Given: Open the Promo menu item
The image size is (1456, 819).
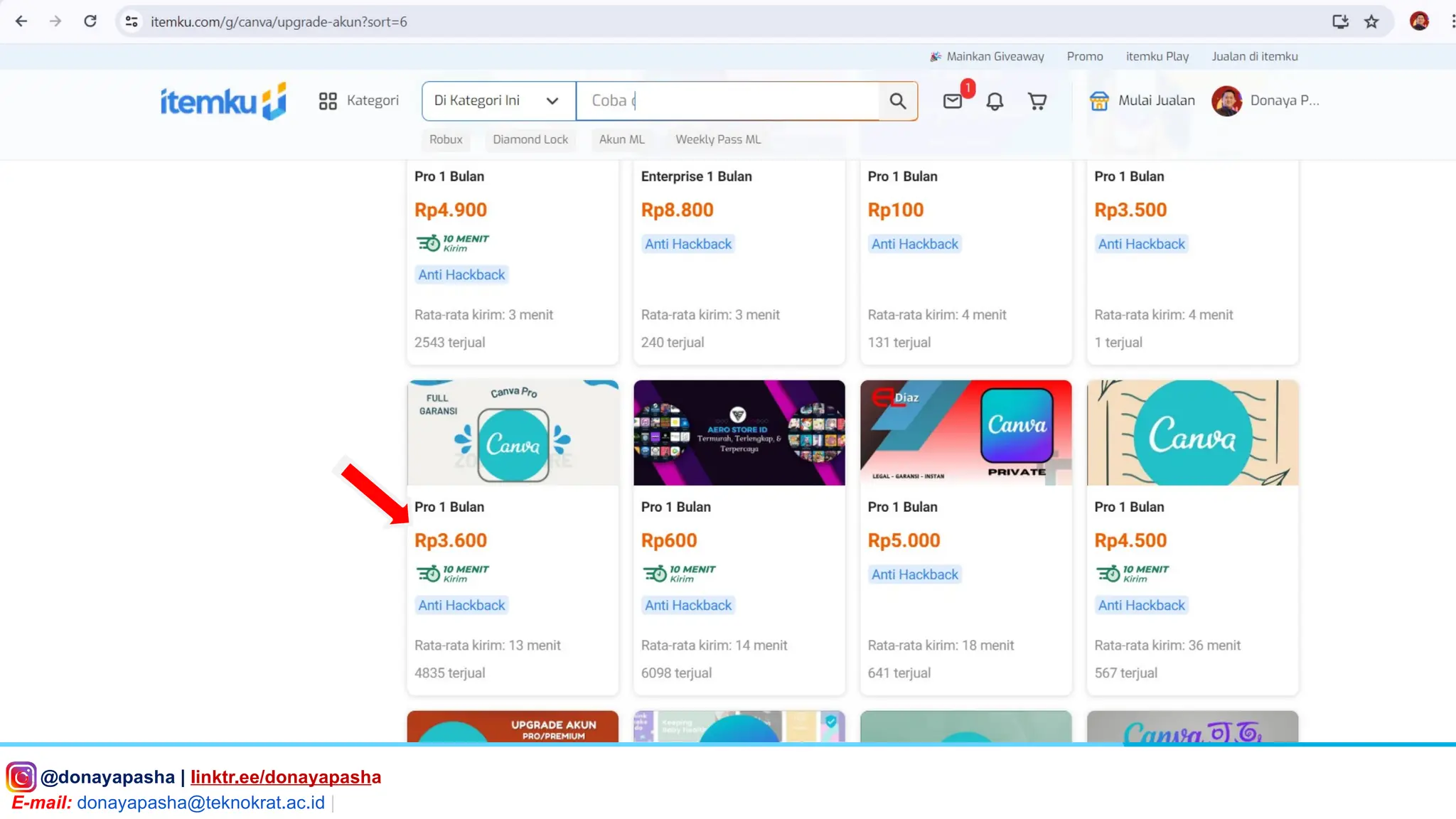Looking at the screenshot, I should 1084,56.
